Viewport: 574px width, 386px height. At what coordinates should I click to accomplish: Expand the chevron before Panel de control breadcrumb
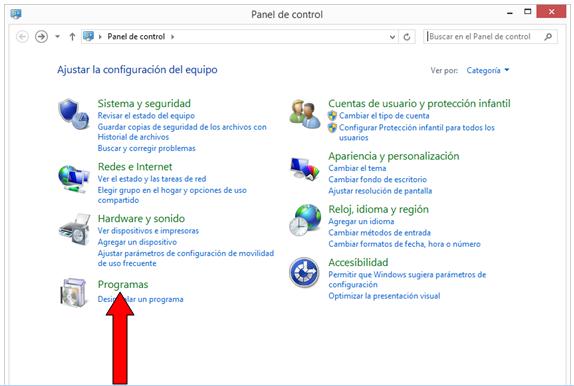pos(100,37)
